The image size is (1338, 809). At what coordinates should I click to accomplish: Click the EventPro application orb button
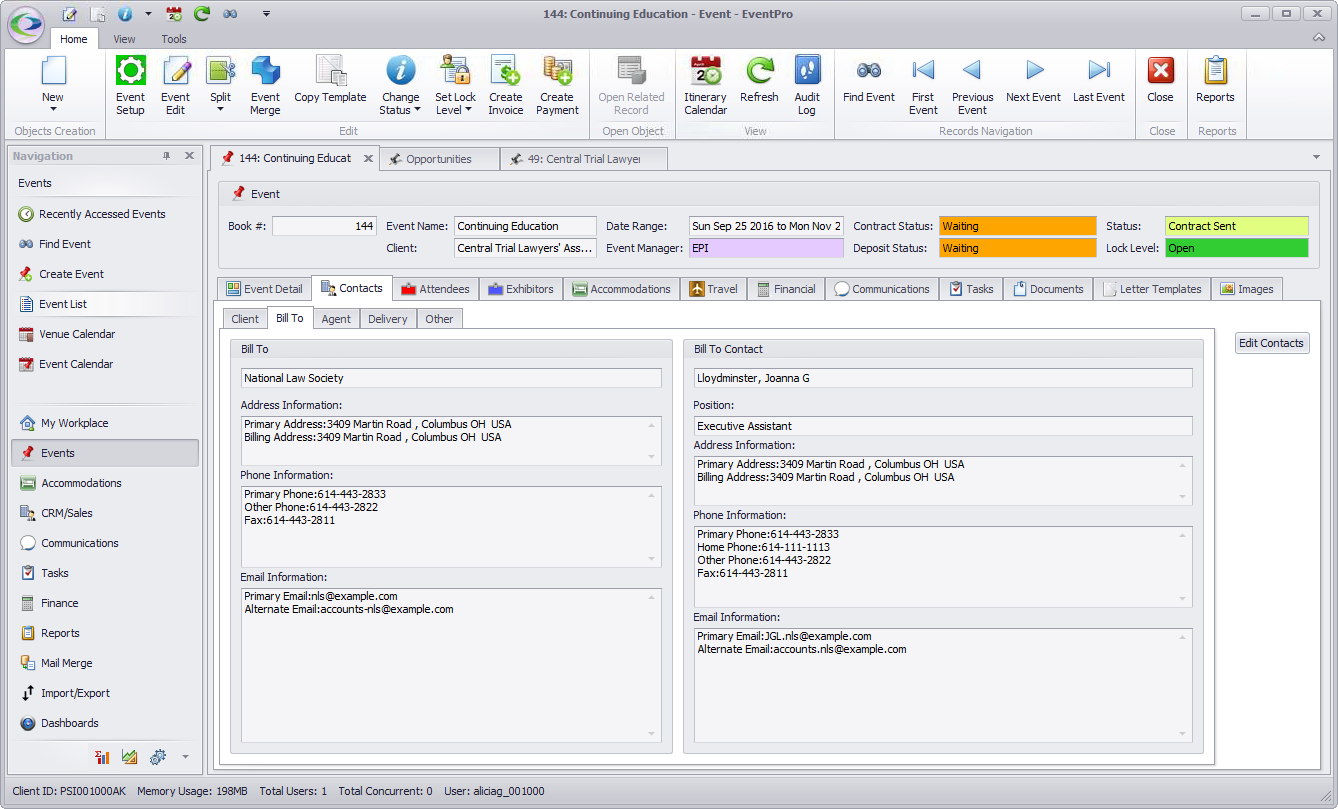(26, 24)
